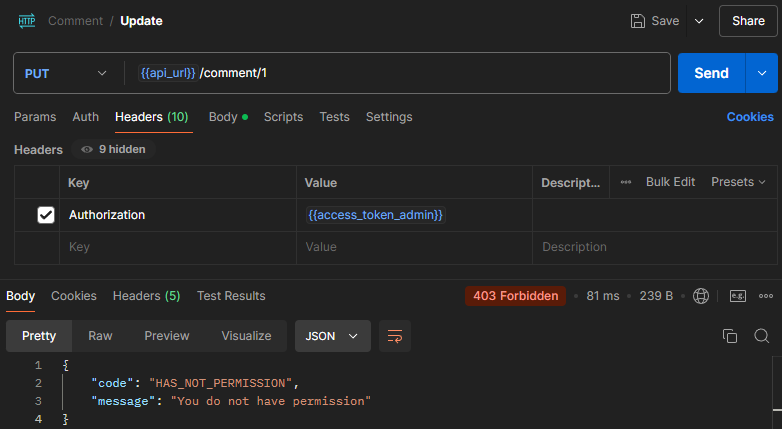This screenshot has width=782, height=429.
Task: Switch to the Auth tab
Action: 86,117
